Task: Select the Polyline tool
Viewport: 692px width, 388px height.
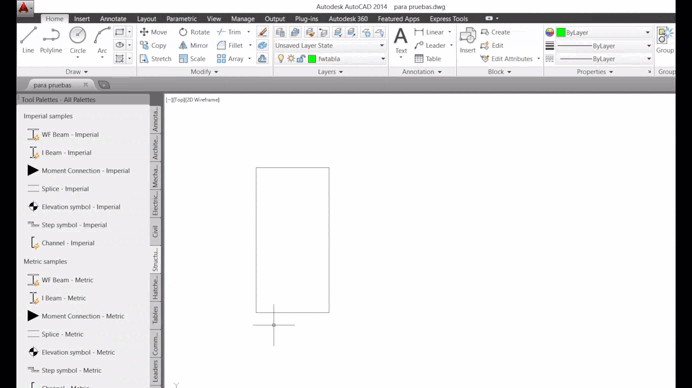Action: coord(51,40)
